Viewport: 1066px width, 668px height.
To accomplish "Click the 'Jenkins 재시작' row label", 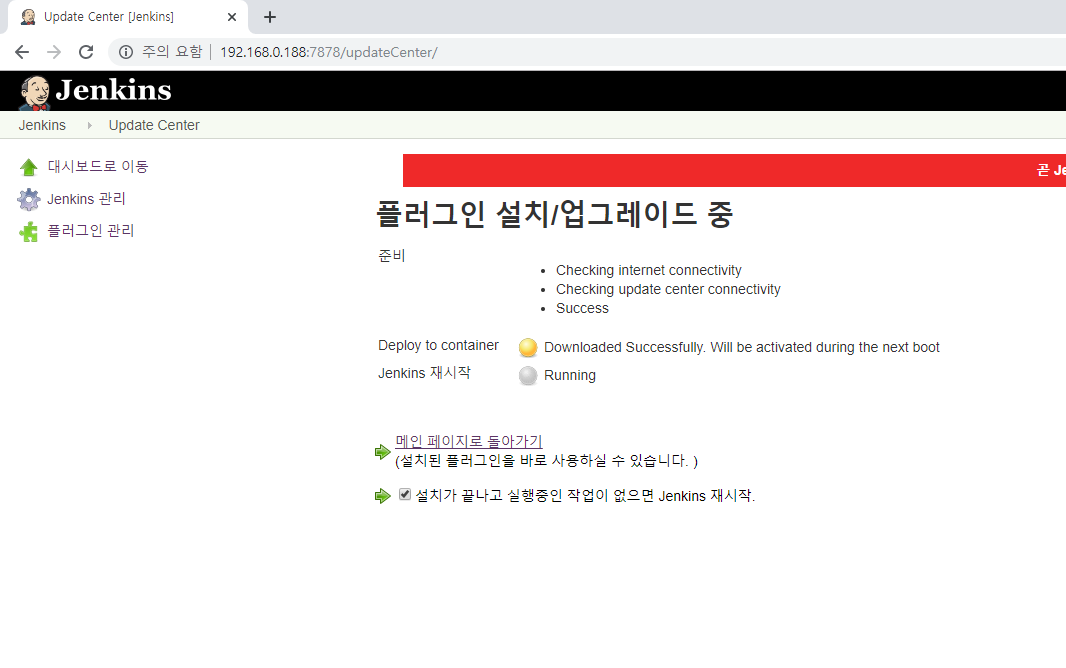I will coord(424,373).
